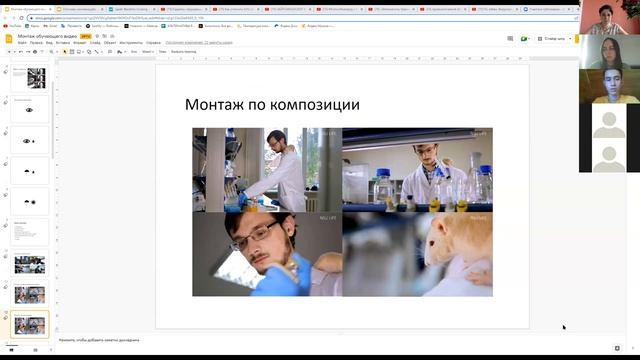Click the explore icon at bottom right
Screen dimensions: 640x360
(617, 348)
